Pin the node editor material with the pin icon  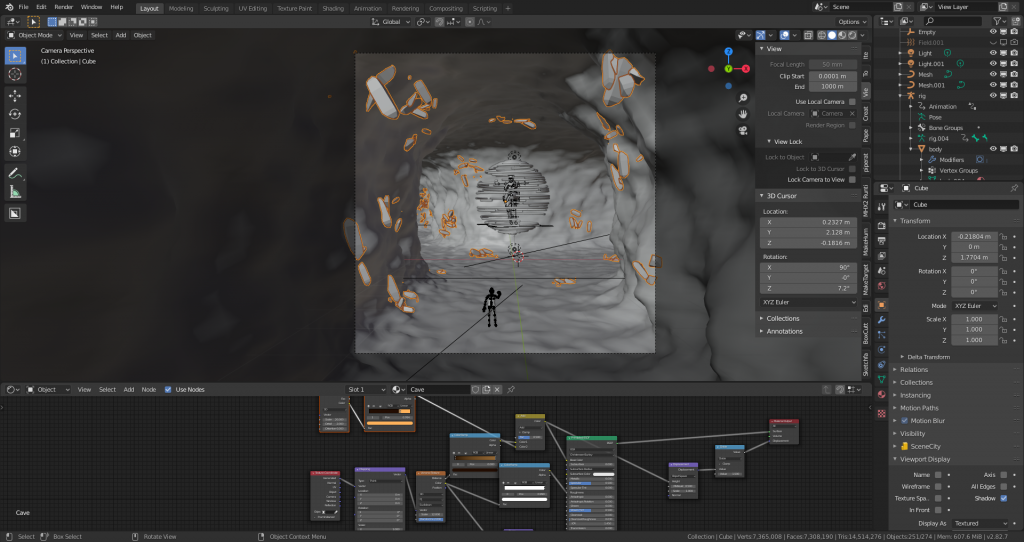pyautogui.click(x=511, y=390)
